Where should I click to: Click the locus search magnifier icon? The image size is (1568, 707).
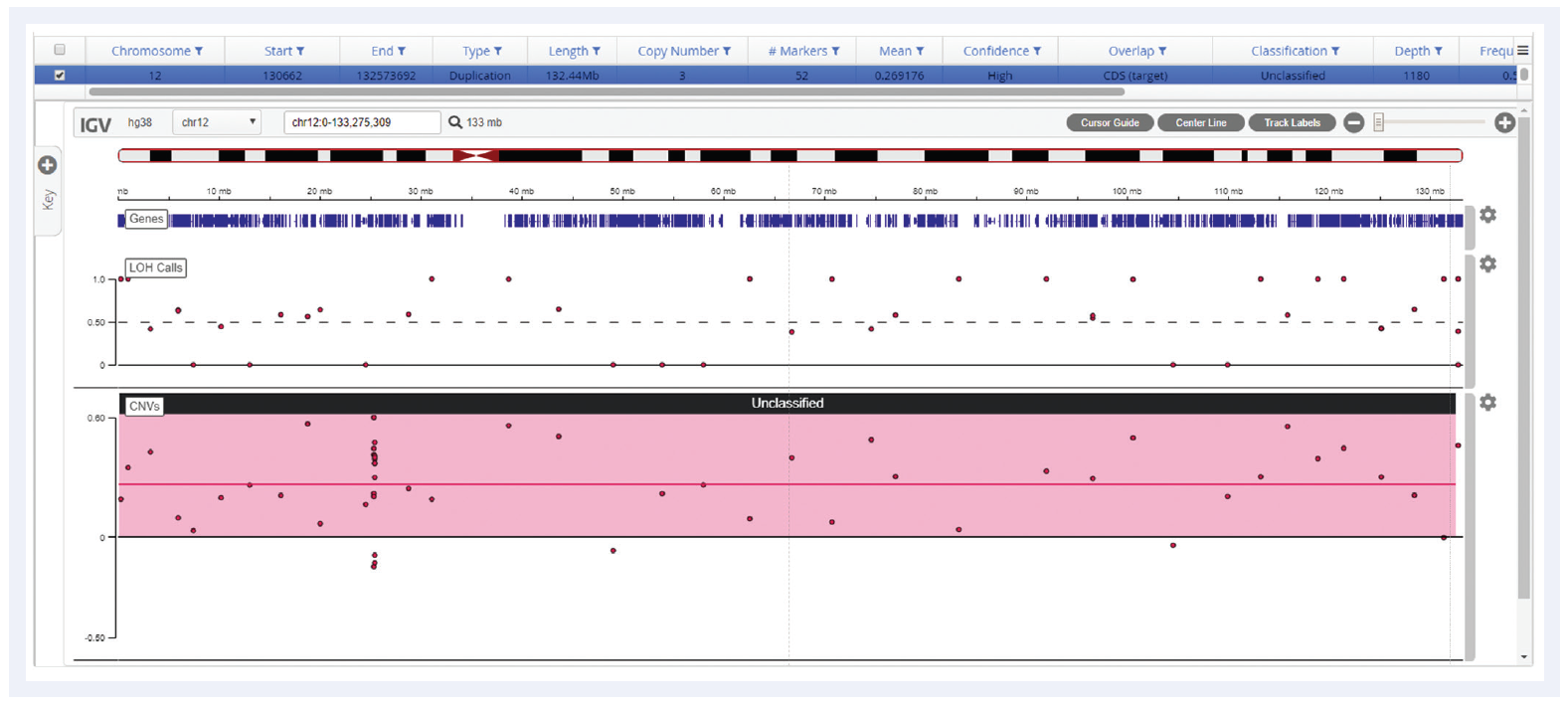[454, 122]
